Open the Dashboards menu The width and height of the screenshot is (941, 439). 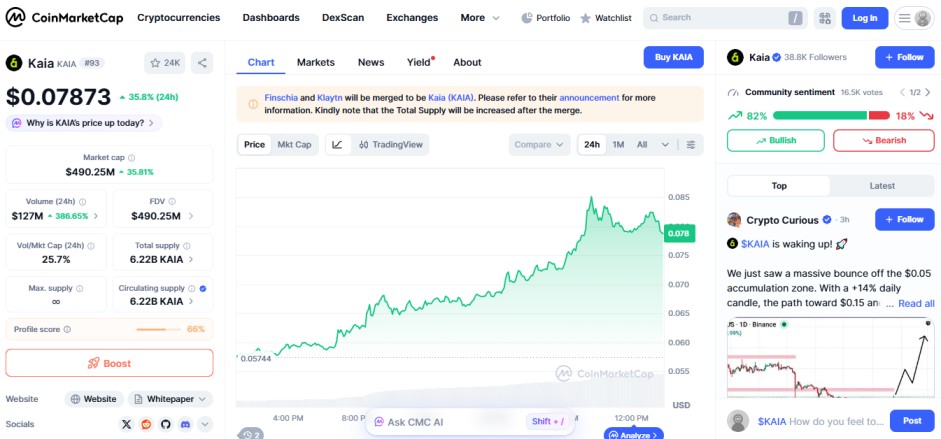point(271,18)
